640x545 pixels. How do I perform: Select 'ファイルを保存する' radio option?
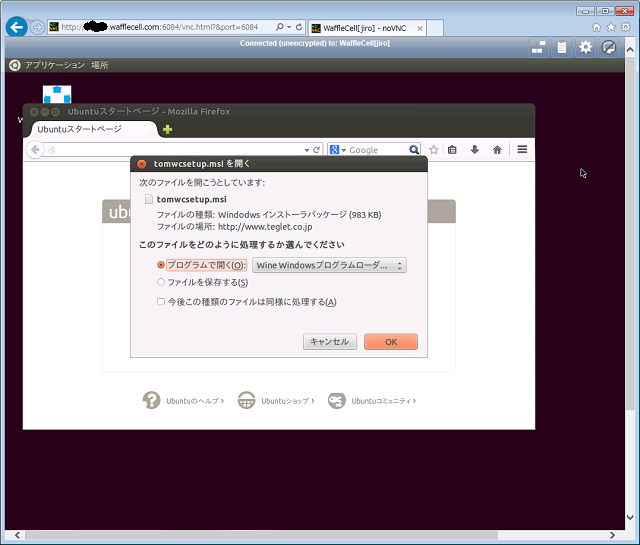(x=161, y=282)
